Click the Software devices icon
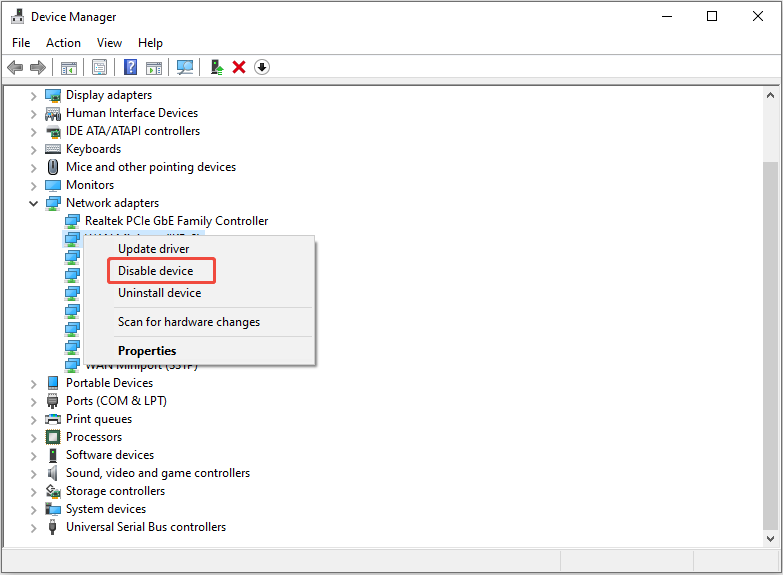The image size is (783, 575). pyautogui.click(x=53, y=455)
